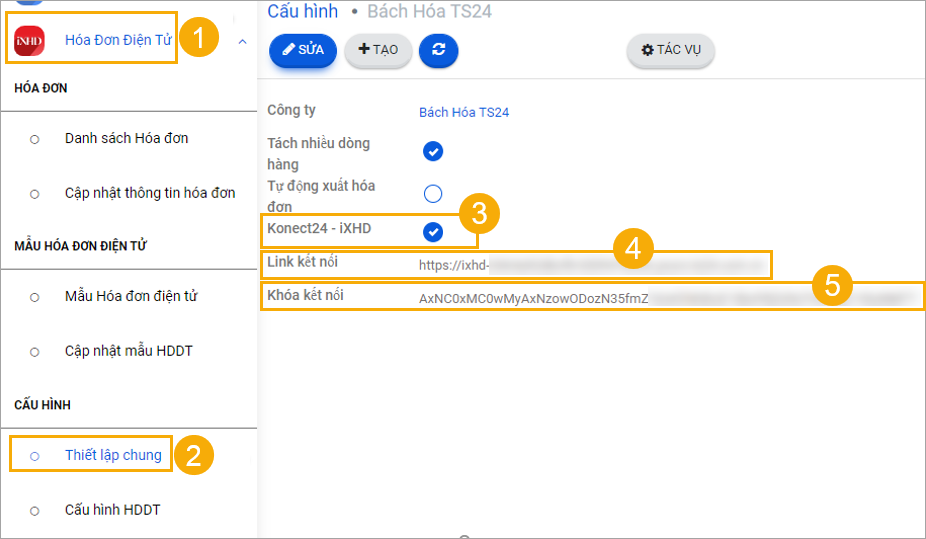Click the Konect24 - iXHD label
The width and height of the screenshot is (926, 539).
319,228
